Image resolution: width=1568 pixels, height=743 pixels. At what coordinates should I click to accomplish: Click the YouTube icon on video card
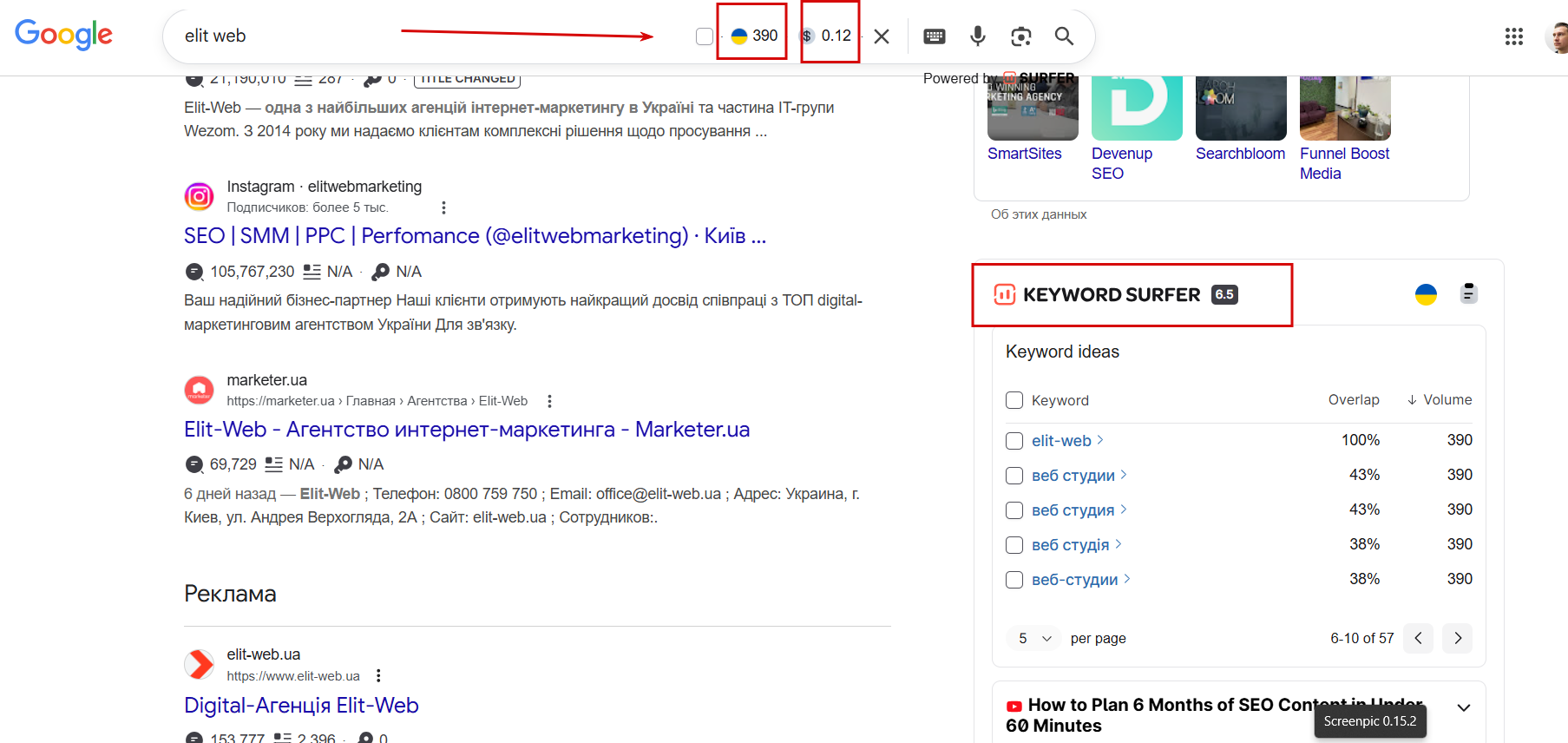pos(1014,707)
